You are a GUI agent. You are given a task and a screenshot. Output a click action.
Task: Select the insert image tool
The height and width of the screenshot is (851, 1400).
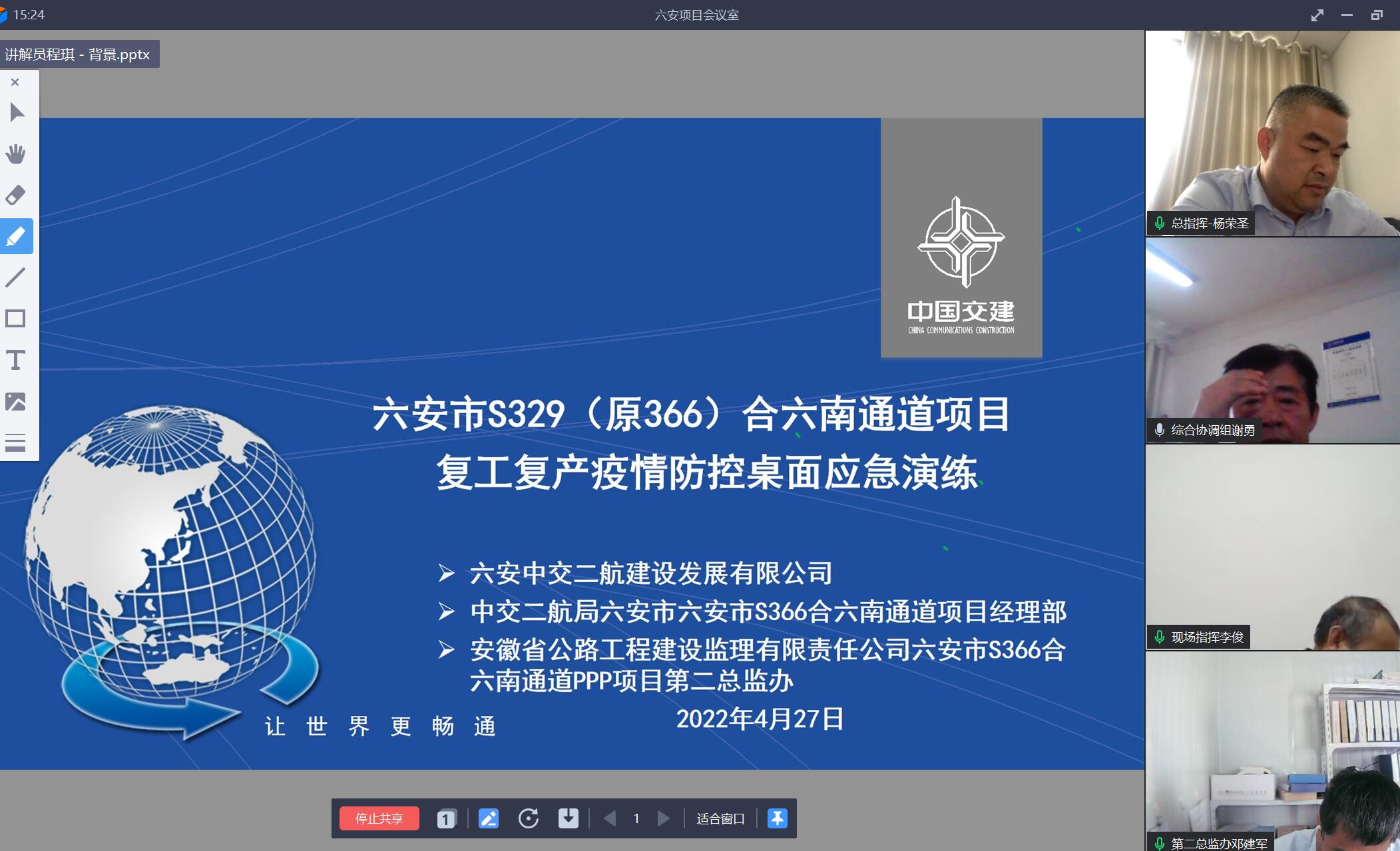[x=16, y=401]
